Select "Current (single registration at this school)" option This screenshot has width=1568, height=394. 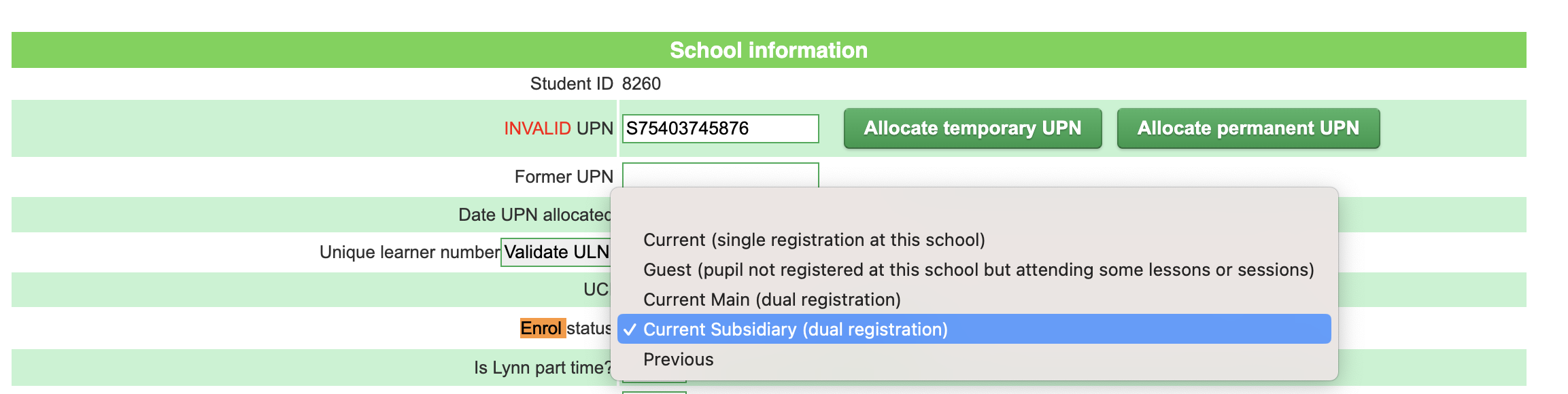click(813, 239)
